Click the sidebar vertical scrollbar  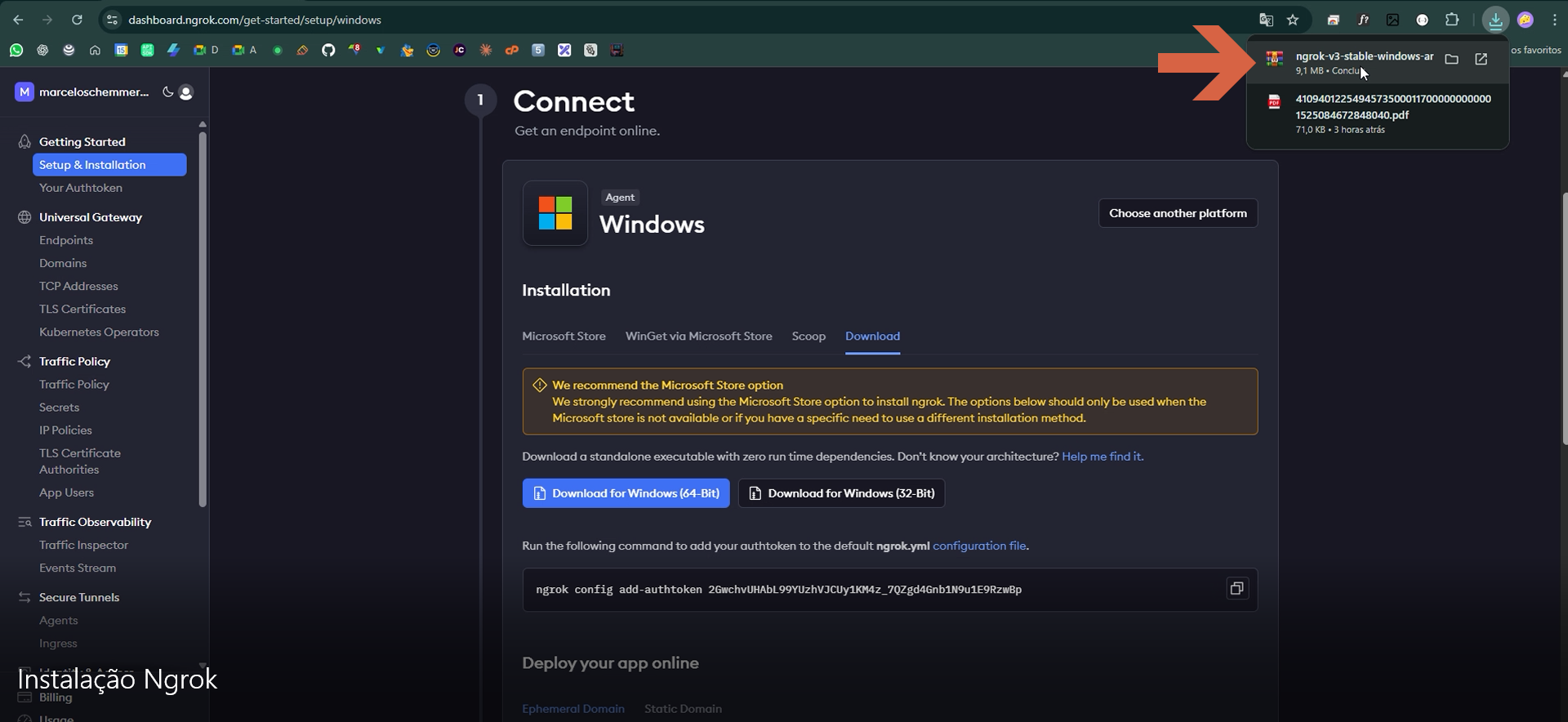coord(203,319)
